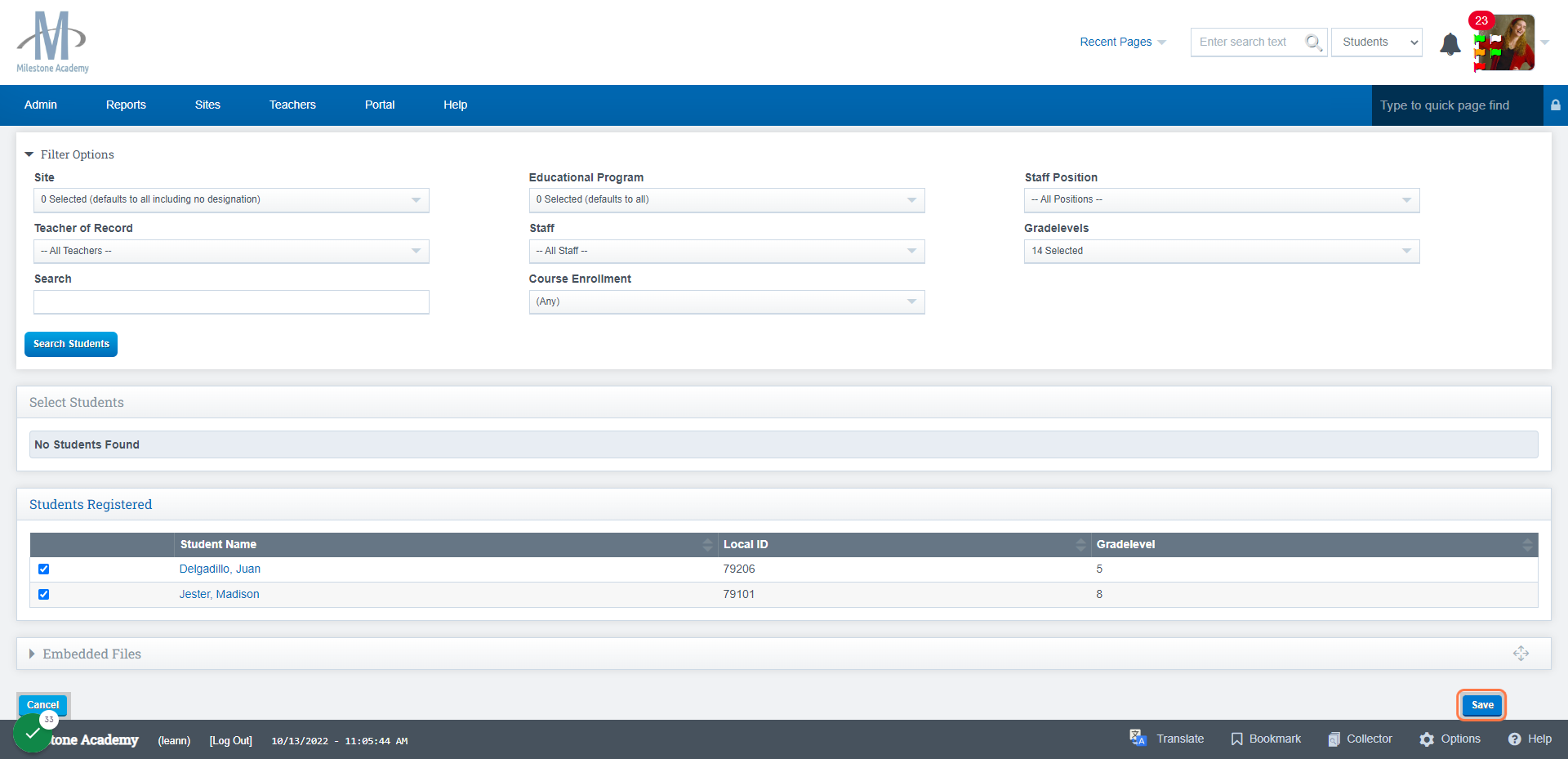Click the lock icon beside quick find

click(x=1556, y=105)
